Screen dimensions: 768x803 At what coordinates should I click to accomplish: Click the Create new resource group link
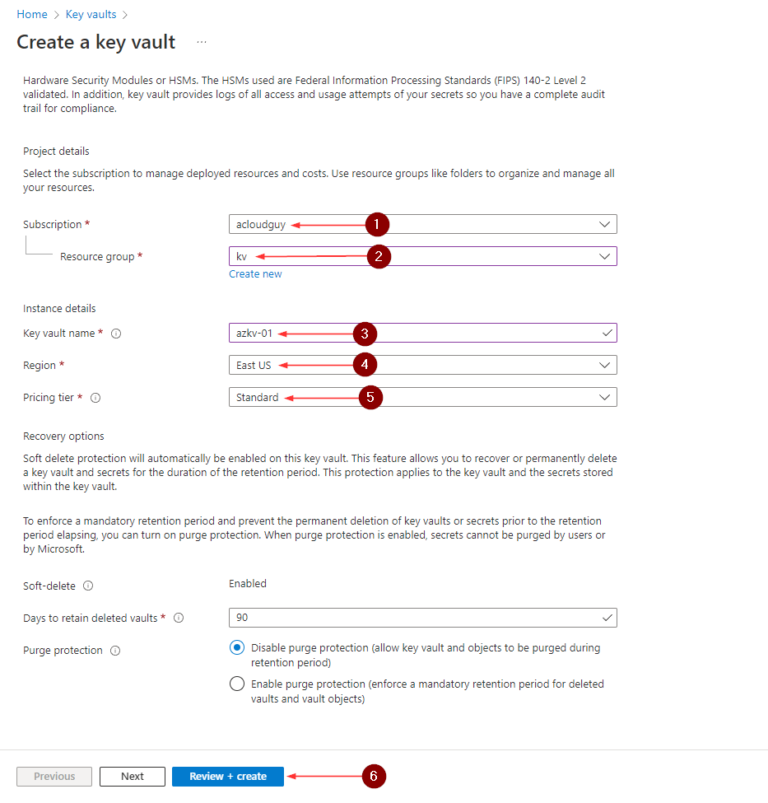[255, 274]
